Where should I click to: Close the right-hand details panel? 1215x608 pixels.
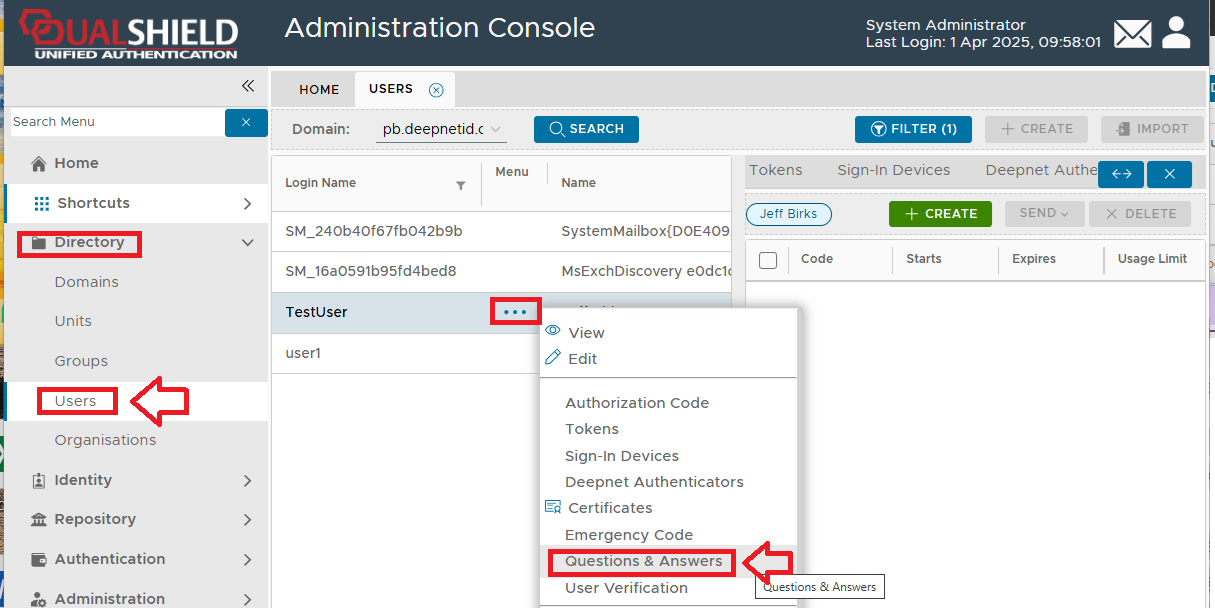point(1169,174)
